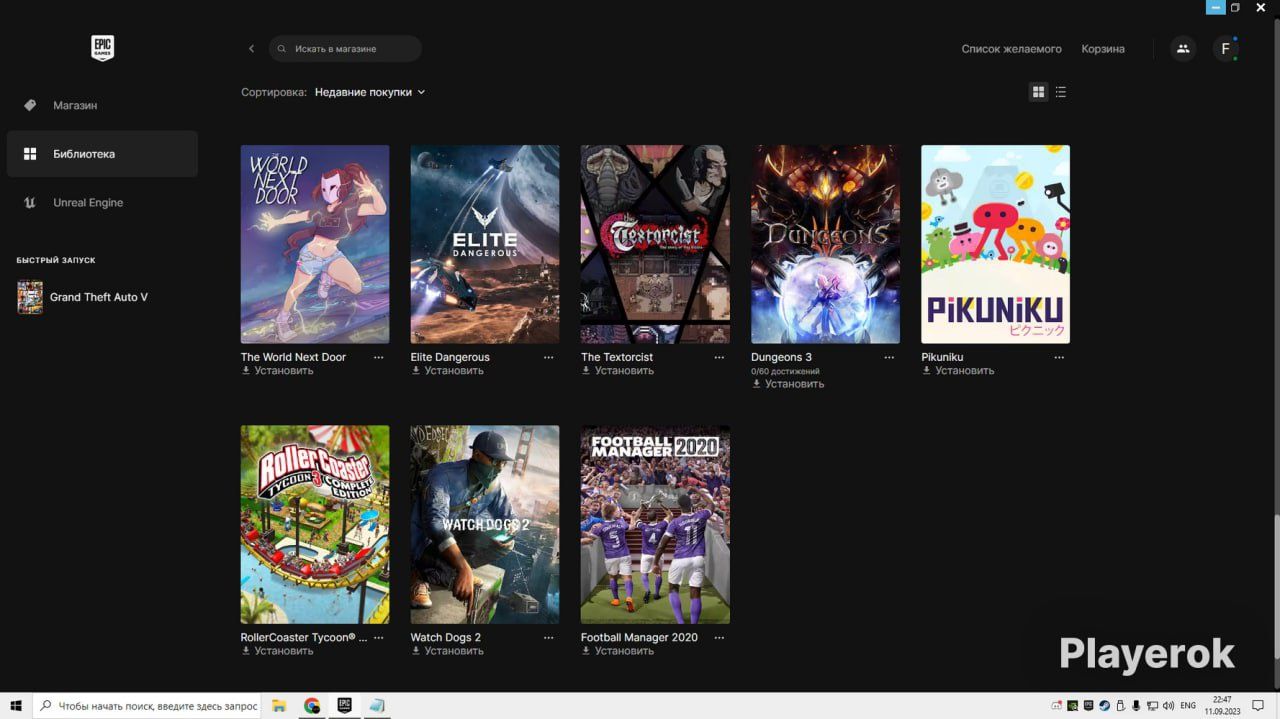1280x719 pixels.
Task: Click the Elite Dangerous game title
Action: click(450, 357)
